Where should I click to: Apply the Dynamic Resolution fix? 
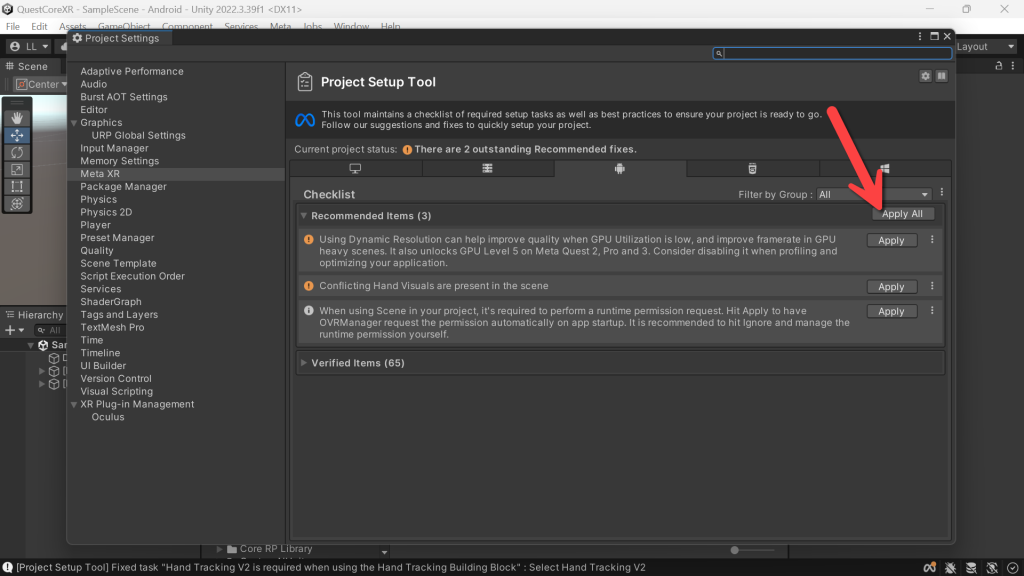point(891,240)
